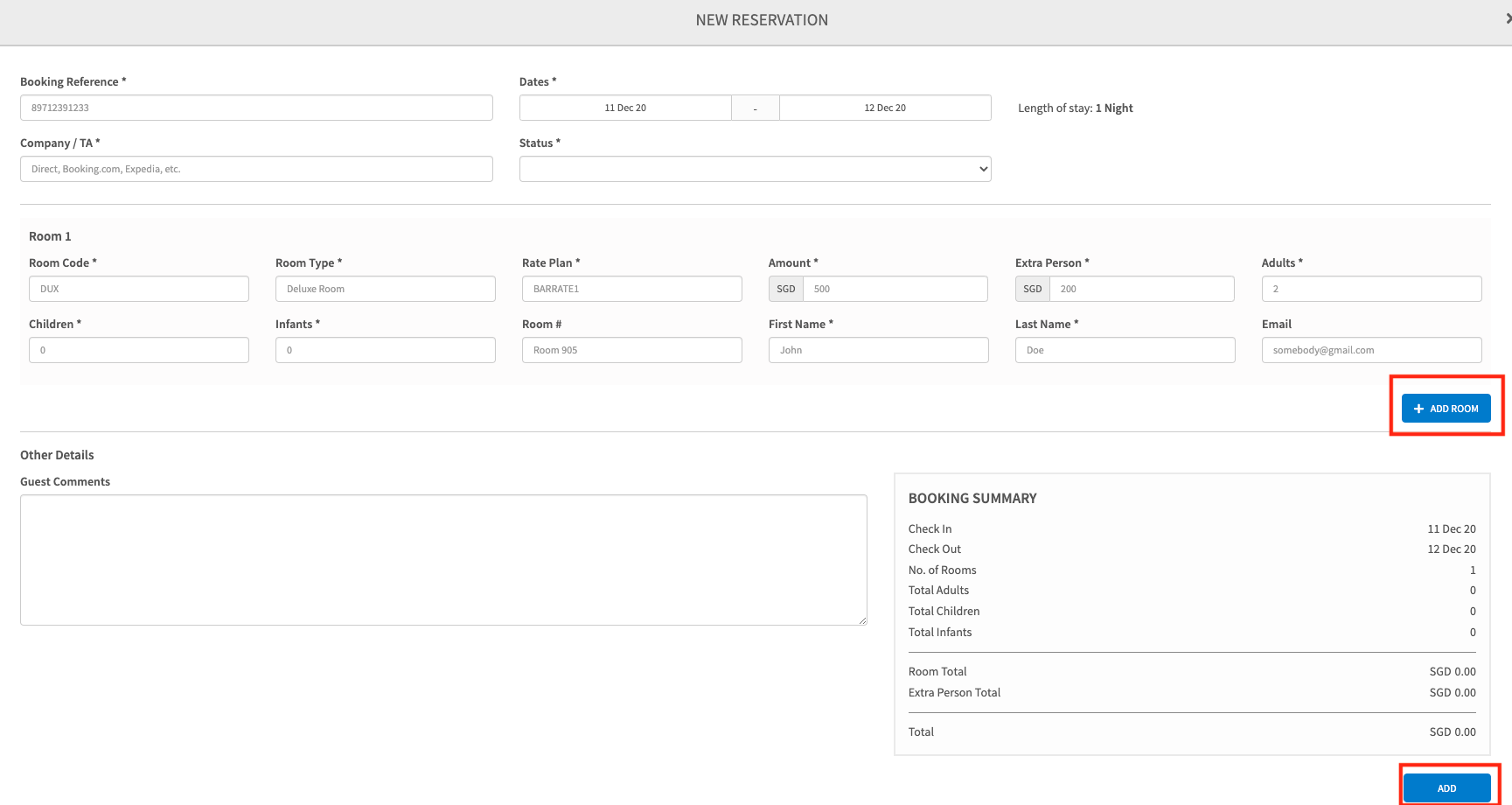Select the check-out date field
This screenshot has width=1512, height=805.
[885, 108]
